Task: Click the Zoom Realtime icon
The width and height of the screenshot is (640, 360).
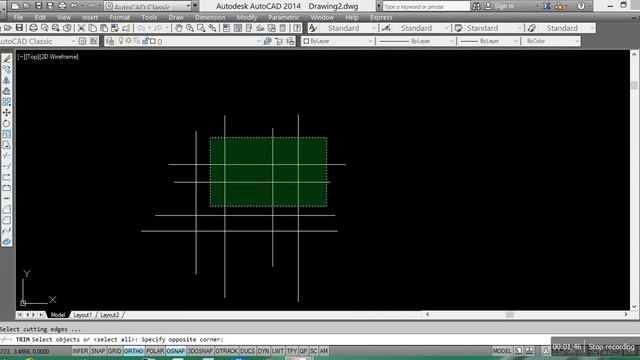Action: [190, 28]
